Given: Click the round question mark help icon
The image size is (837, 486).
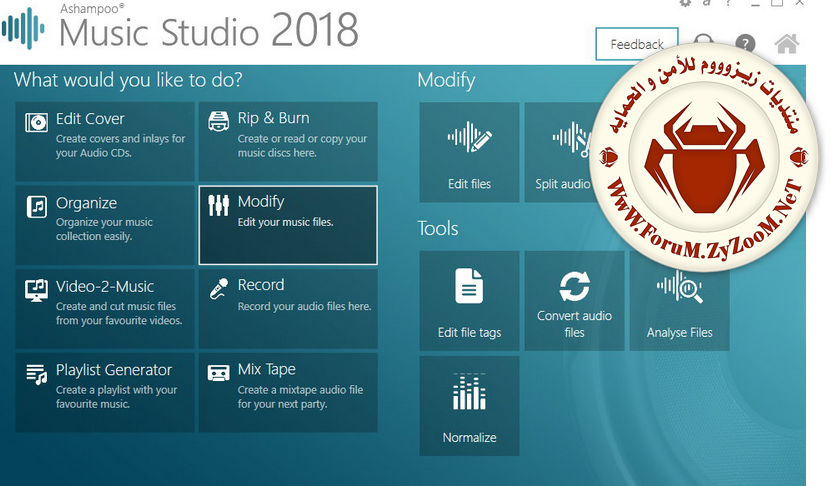Looking at the screenshot, I should [745, 43].
